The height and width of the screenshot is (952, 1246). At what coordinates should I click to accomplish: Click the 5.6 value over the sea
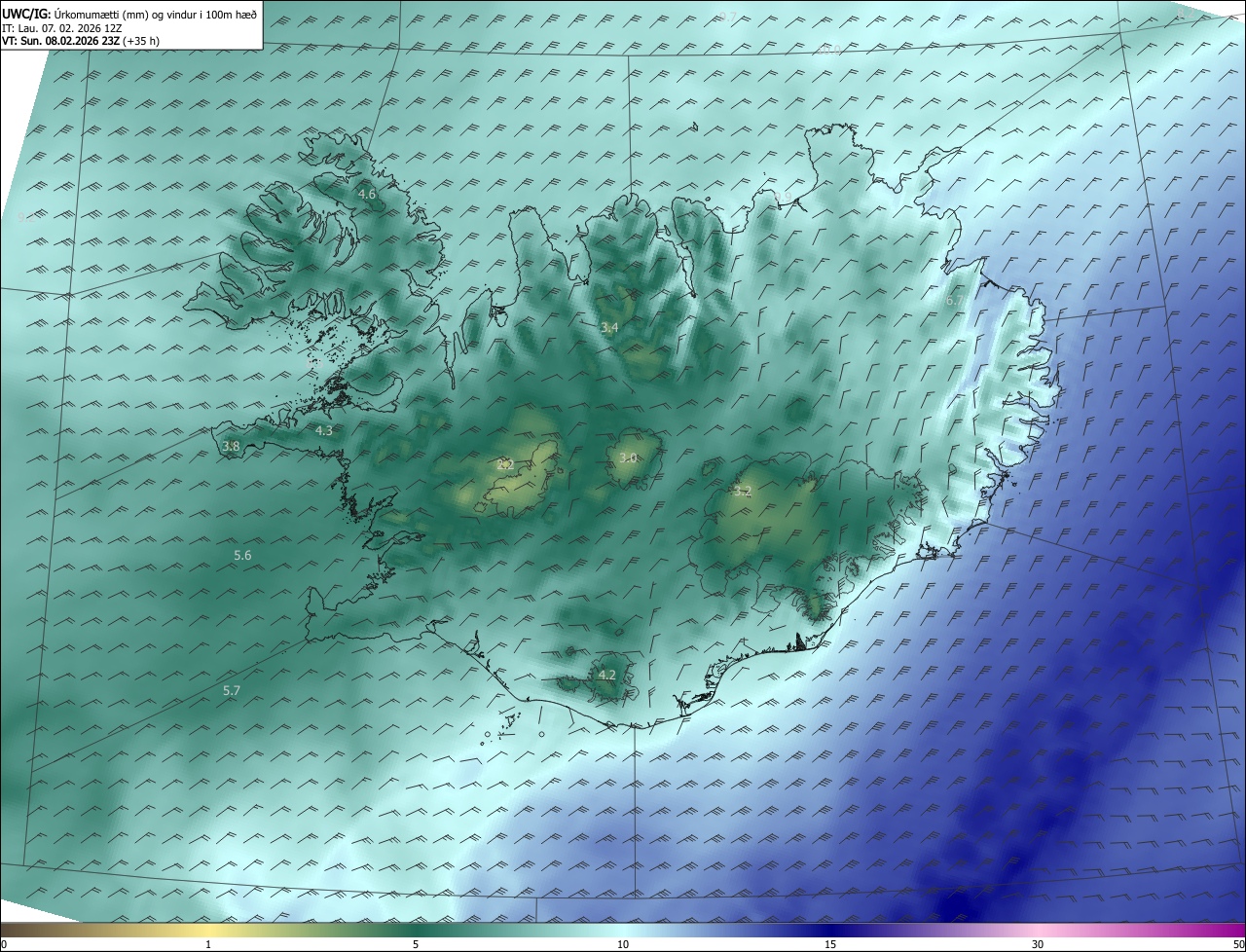tap(242, 555)
